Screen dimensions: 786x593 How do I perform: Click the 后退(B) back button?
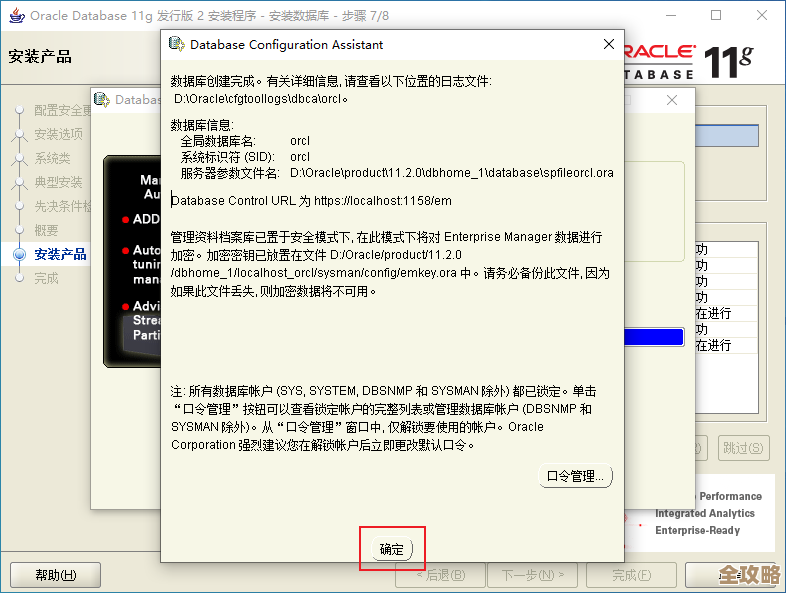point(441,575)
